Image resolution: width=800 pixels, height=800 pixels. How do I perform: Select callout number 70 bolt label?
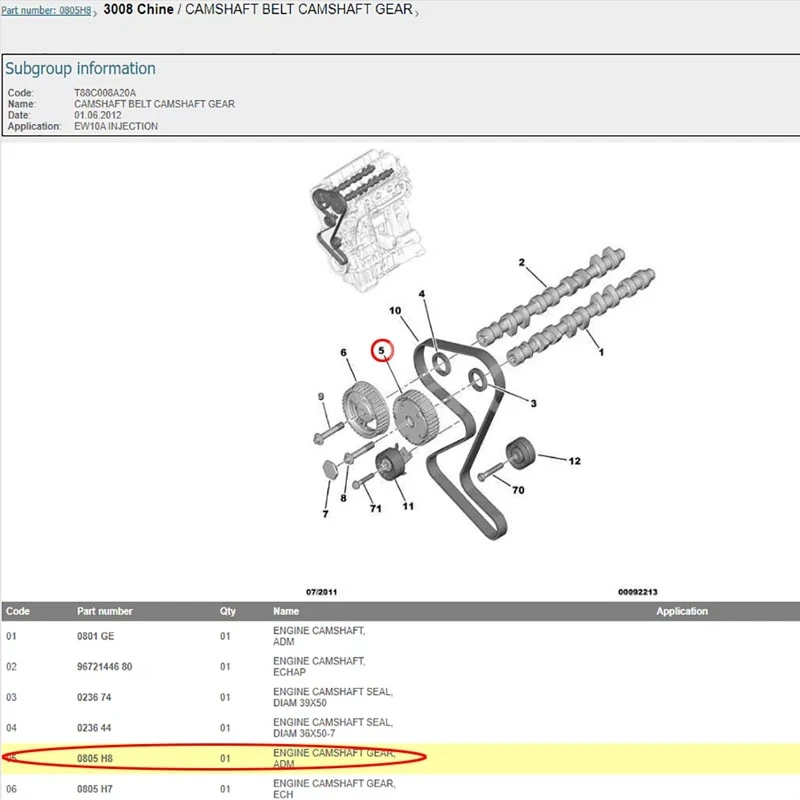[518, 490]
